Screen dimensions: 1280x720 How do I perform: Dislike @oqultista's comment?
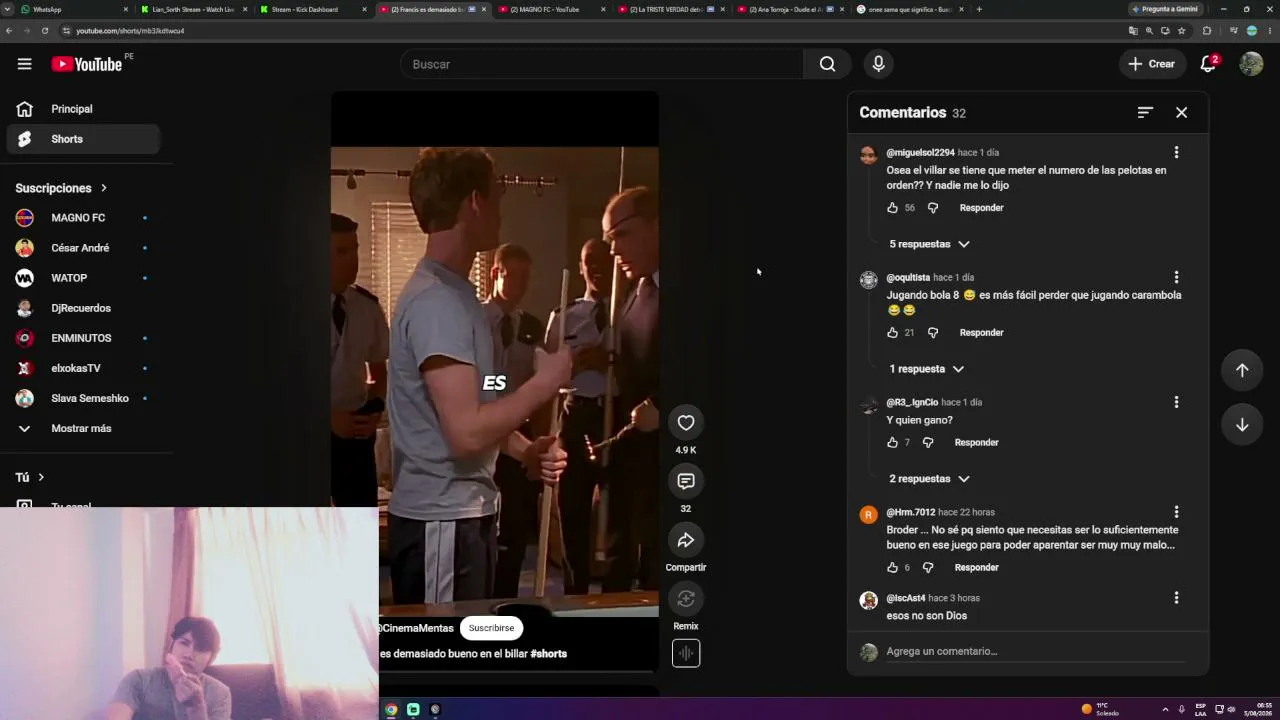coord(932,333)
